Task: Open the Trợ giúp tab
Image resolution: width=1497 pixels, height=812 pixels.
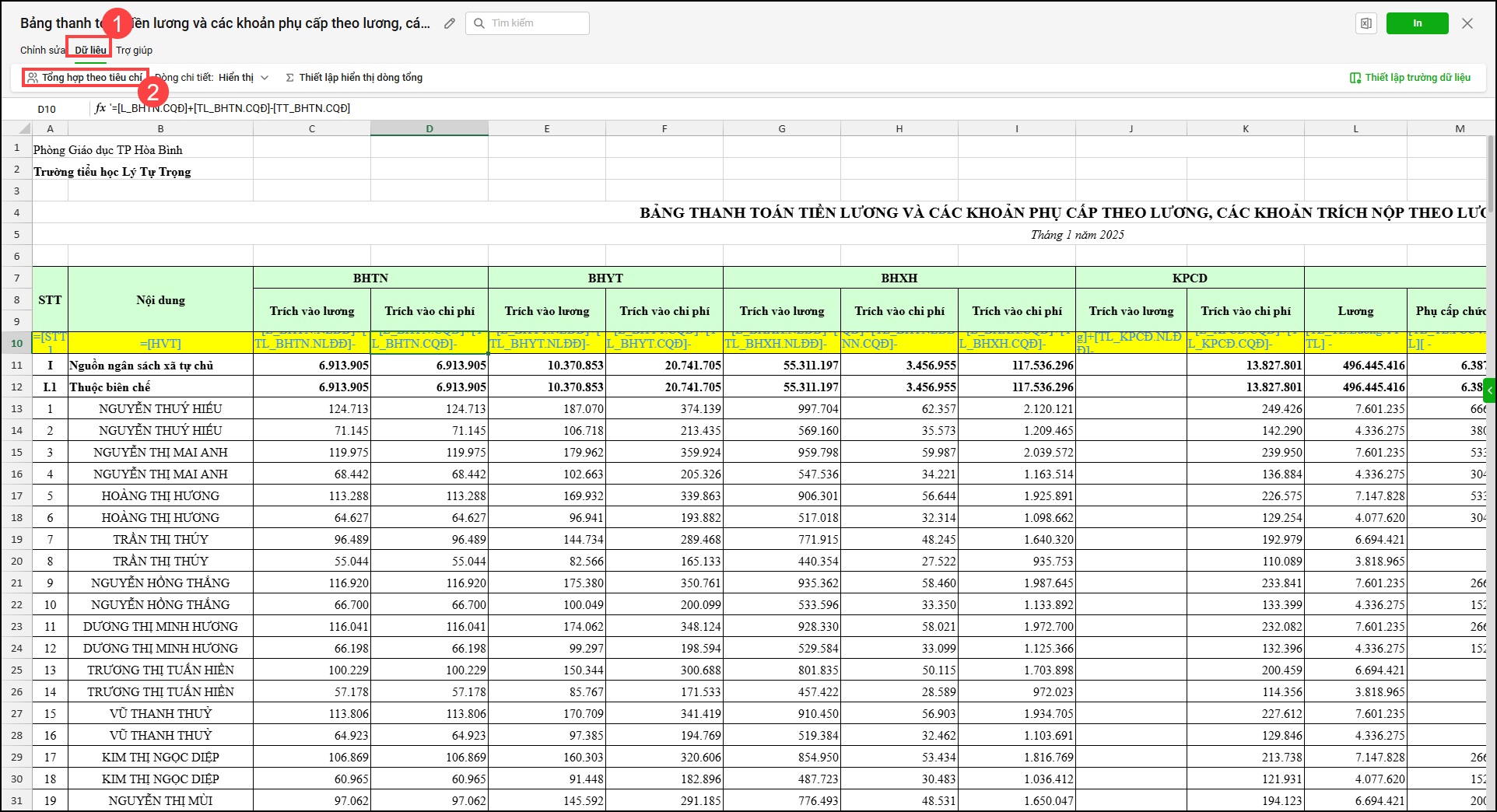Action: point(135,51)
